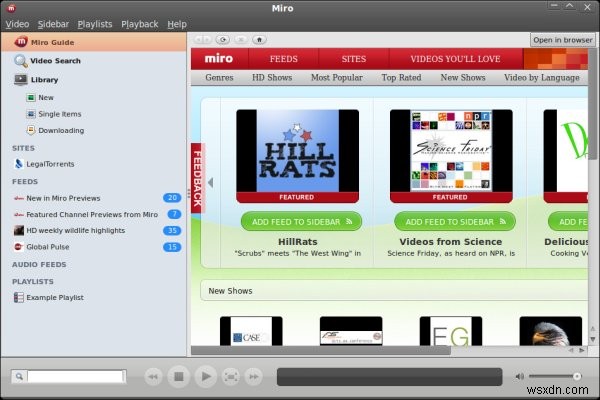Click the previous track button
Viewport: 600px width, 400px height.
[x=153, y=377]
